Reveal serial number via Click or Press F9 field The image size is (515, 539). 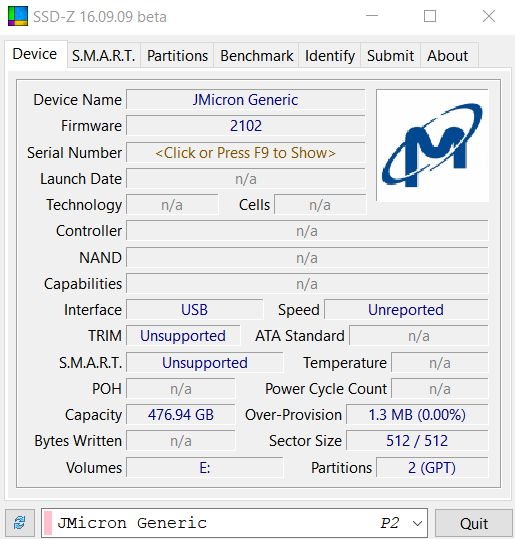click(245, 153)
